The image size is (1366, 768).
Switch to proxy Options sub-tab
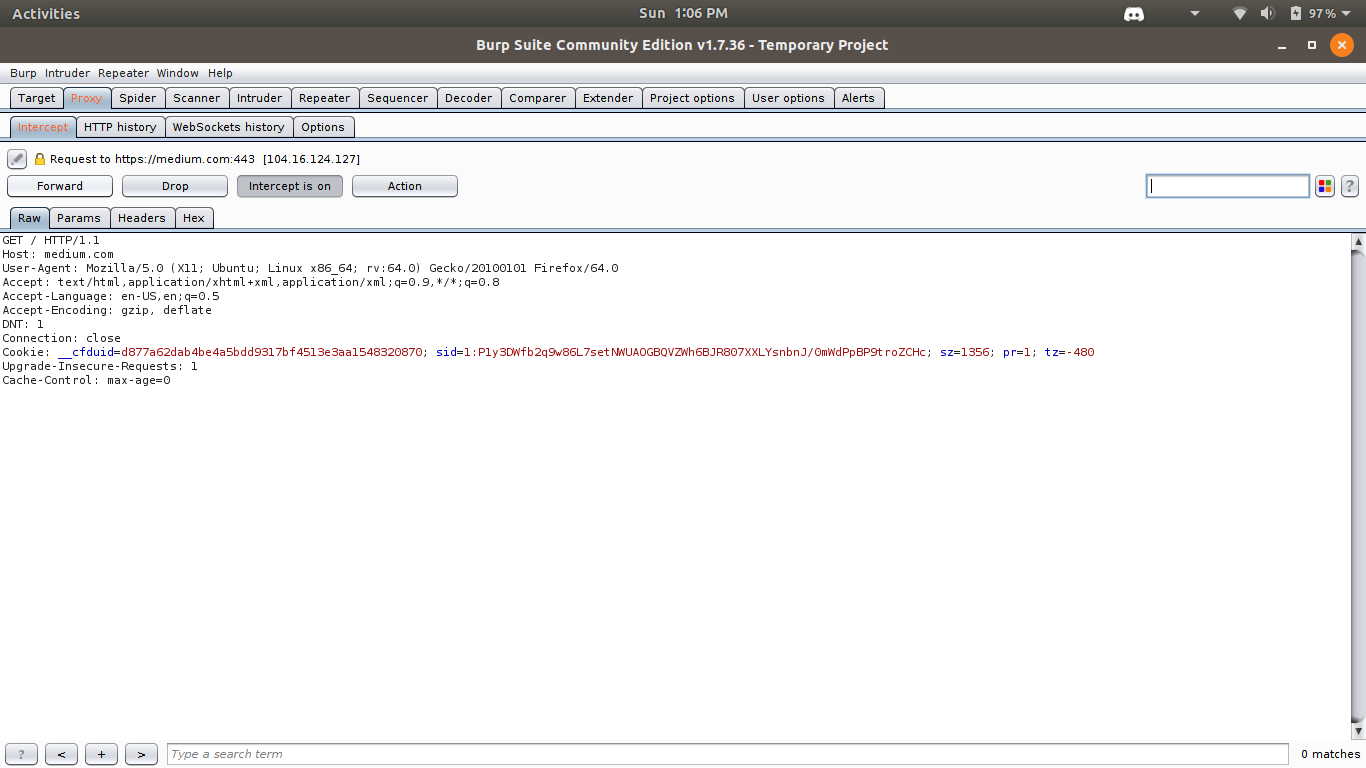pos(323,127)
